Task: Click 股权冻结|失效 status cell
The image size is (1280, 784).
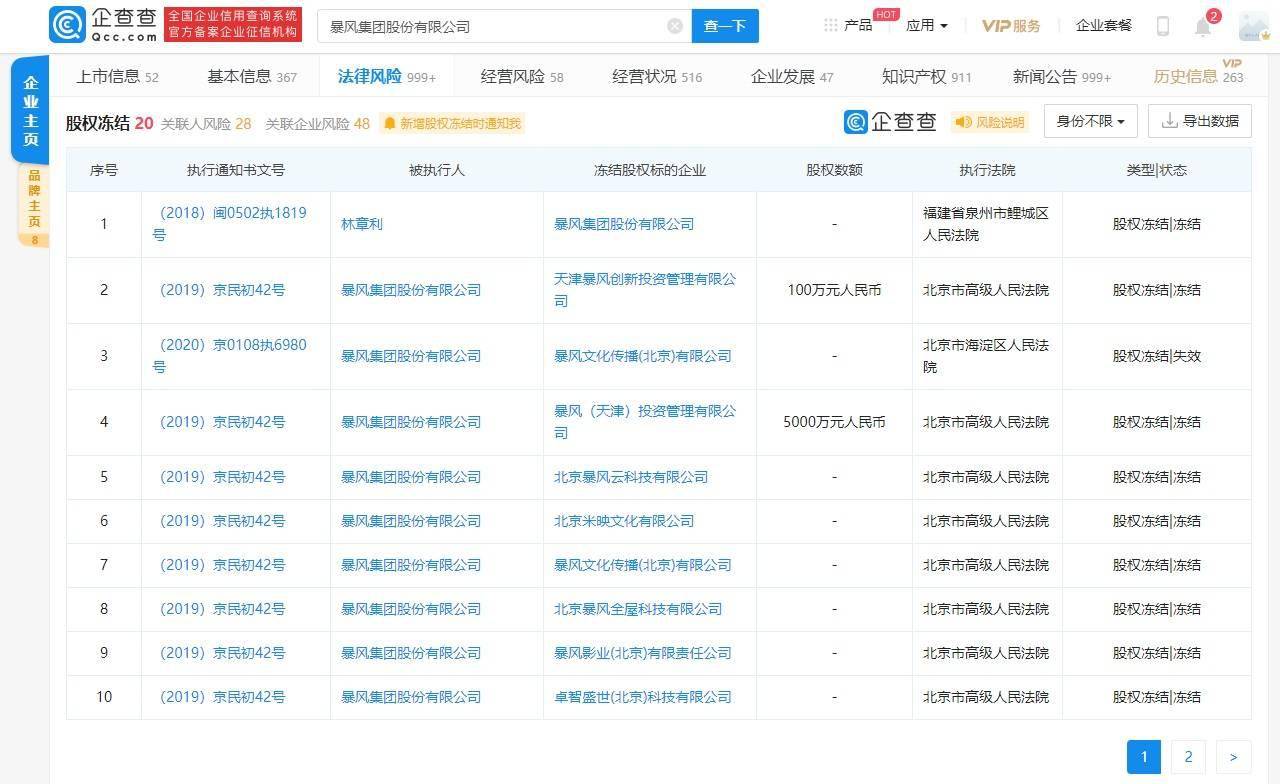Action: tap(1157, 356)
